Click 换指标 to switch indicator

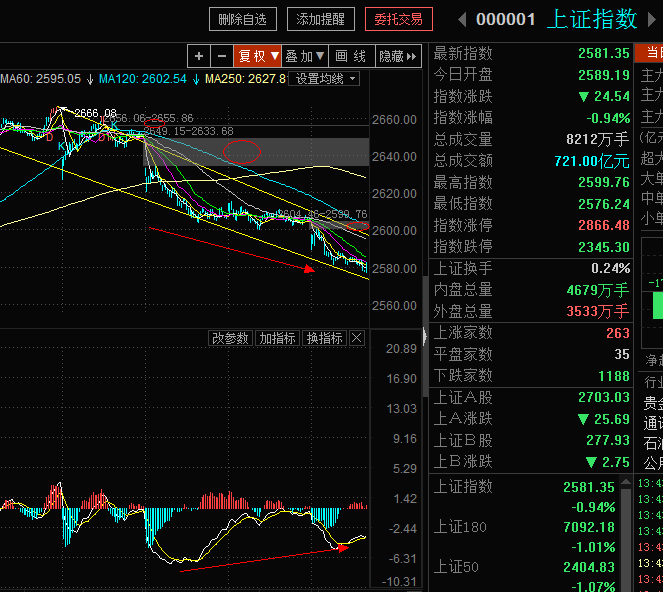click(324, 339)
